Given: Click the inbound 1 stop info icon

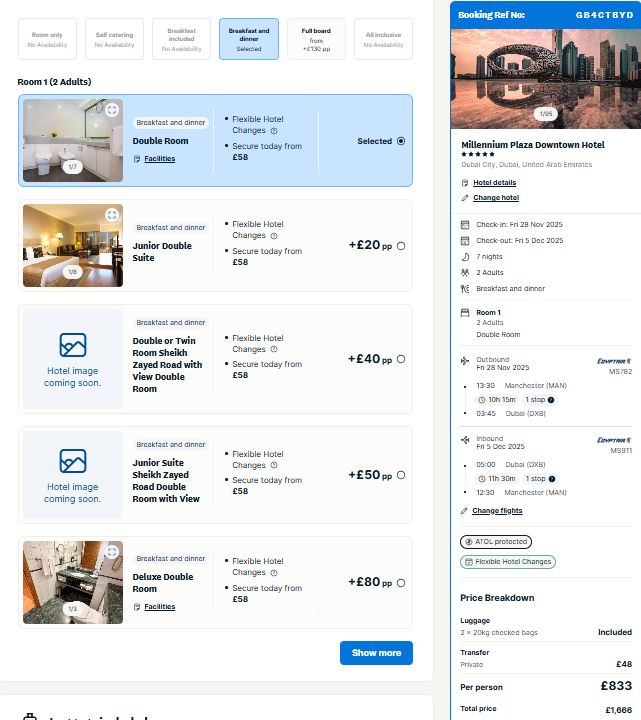Looking at the screenshot, I should coord(552,479).
